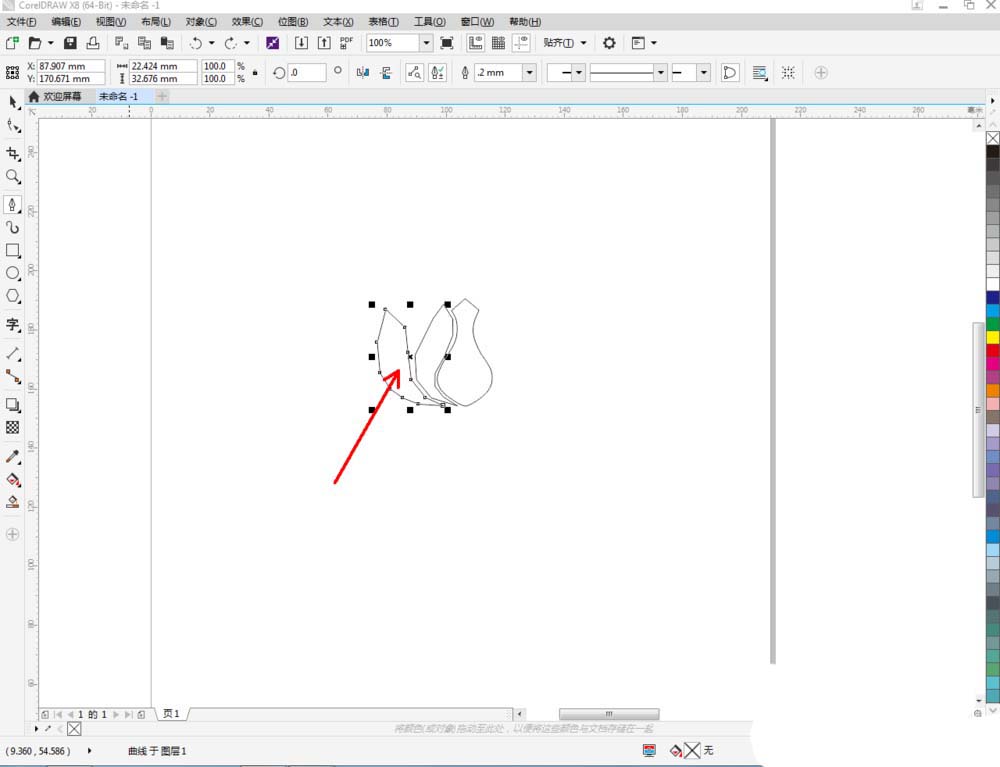Toggle the show rulers button
The height and width of the screenshot is (767, 1000).
click(x=475, y=43)
